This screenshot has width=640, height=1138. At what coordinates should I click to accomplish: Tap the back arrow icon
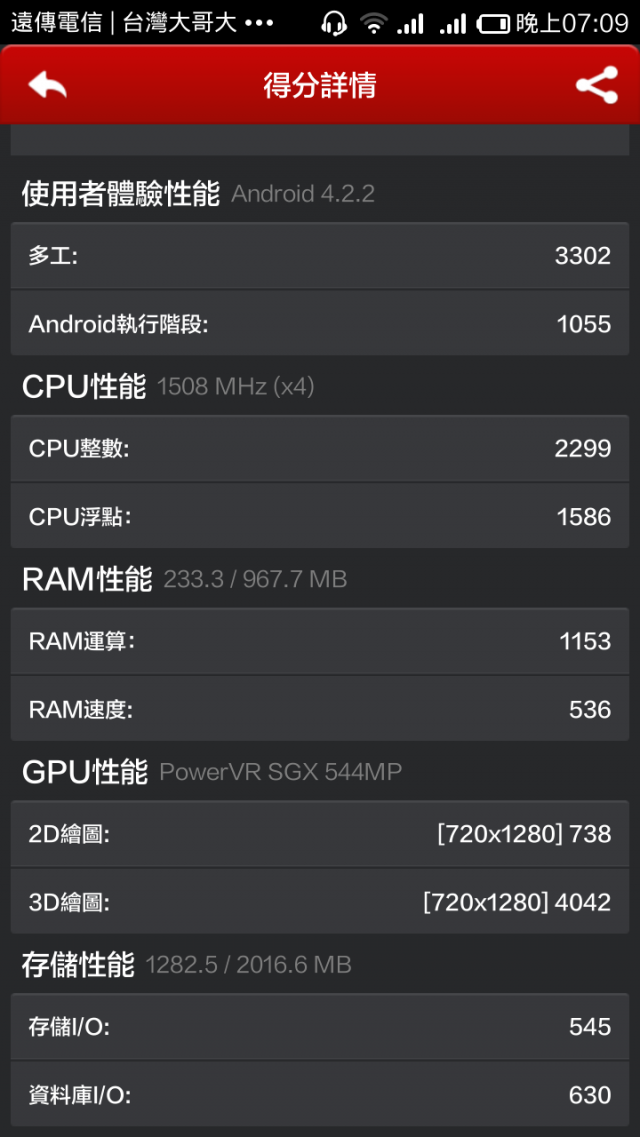tap(47, 85)
